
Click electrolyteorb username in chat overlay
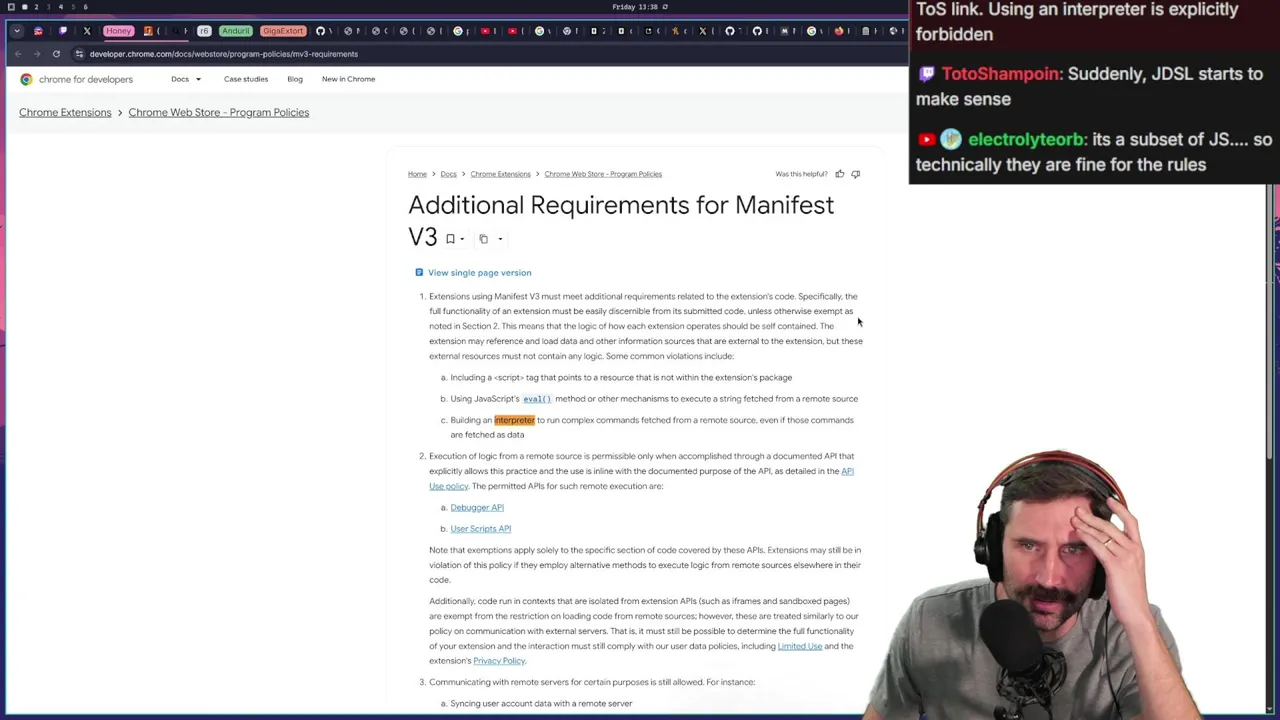pos(1026,140)
